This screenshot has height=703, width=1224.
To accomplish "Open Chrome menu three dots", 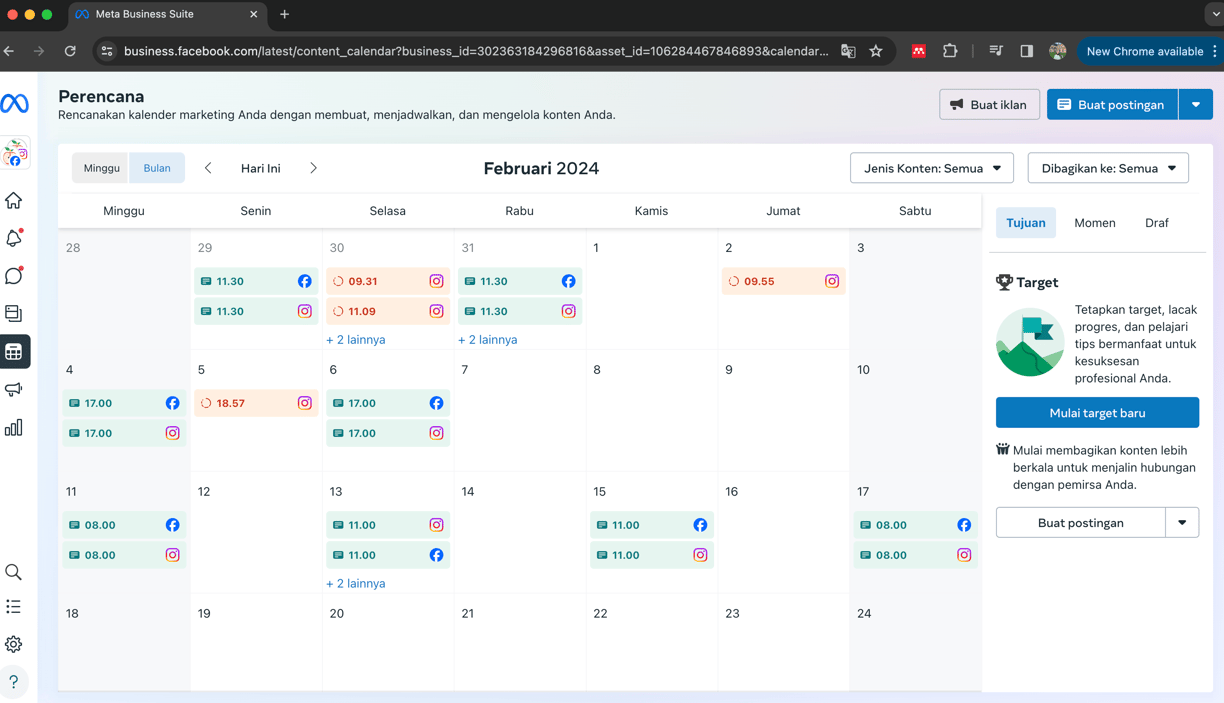I will point(1215,51).
